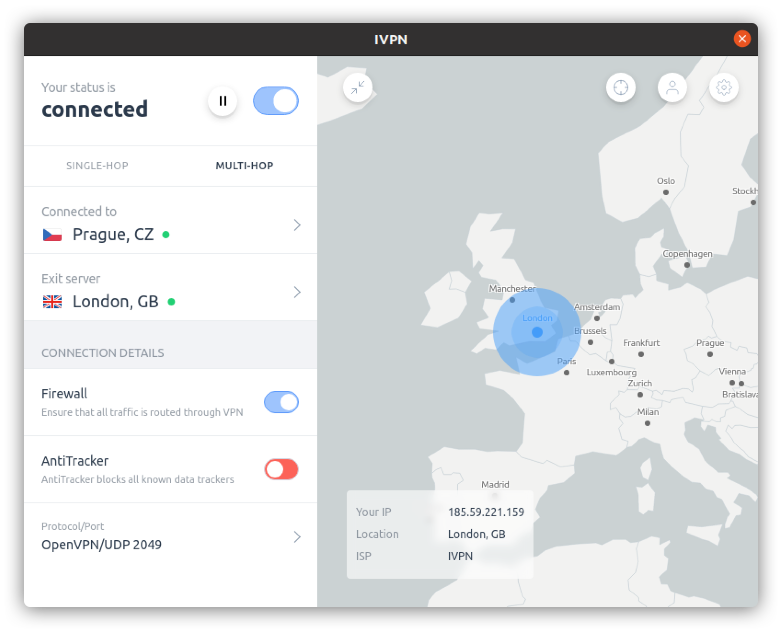Switch to the SINGLE-HOP tab
Image resolution: width=783 pixels, height=643 pixels.
[97, 166]
